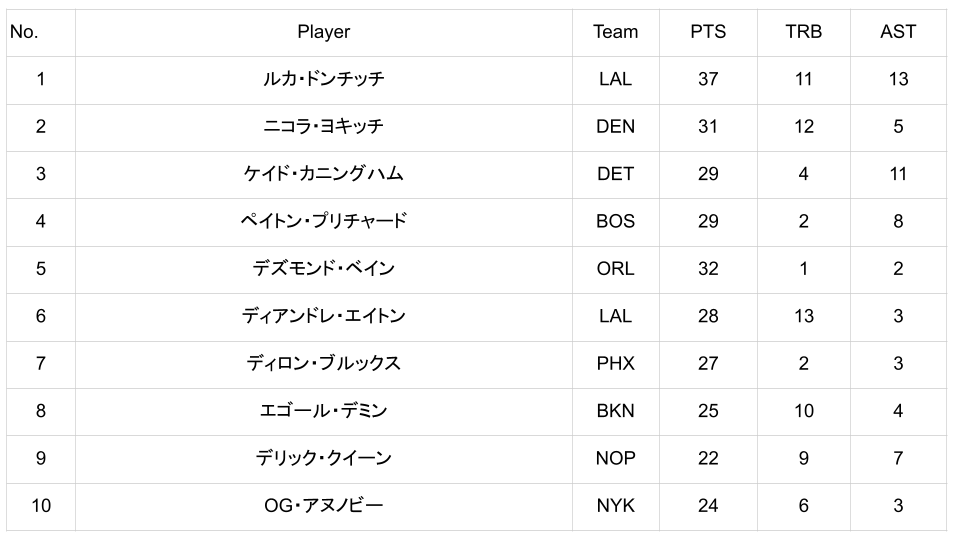This screenshot has height=540, width=960.
Task: Select player name ルカ・ドンチッチ
Action: [x=323, y=79]
